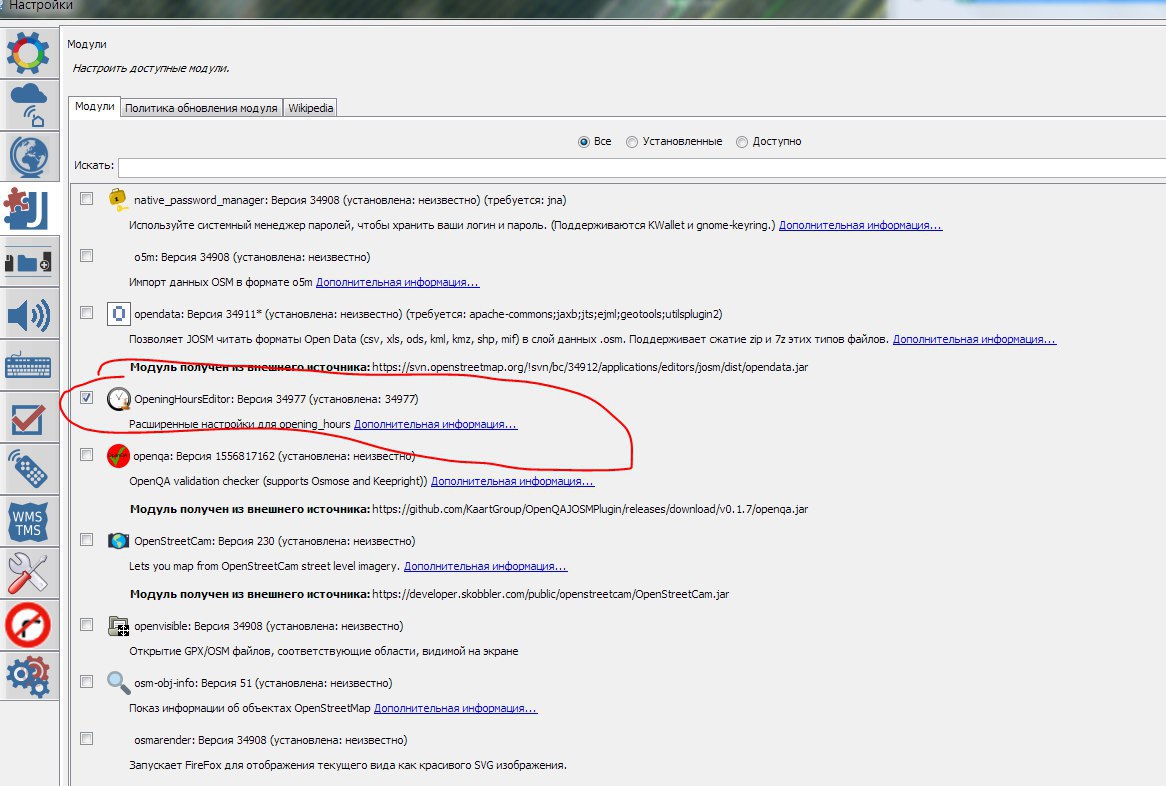Open remote control settings icon

(28, 470)
